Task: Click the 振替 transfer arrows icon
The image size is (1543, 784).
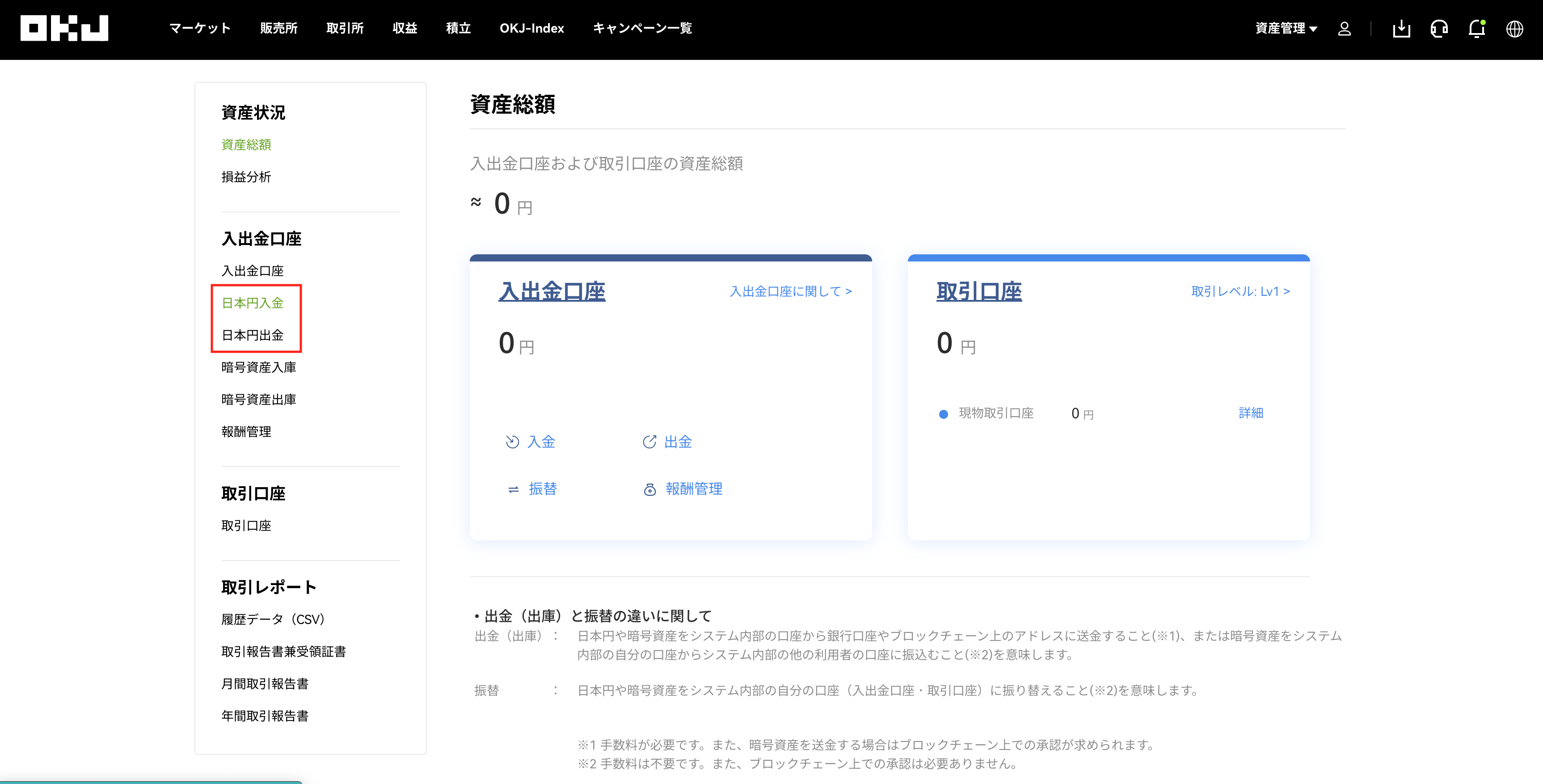Action: coord(513,489)
